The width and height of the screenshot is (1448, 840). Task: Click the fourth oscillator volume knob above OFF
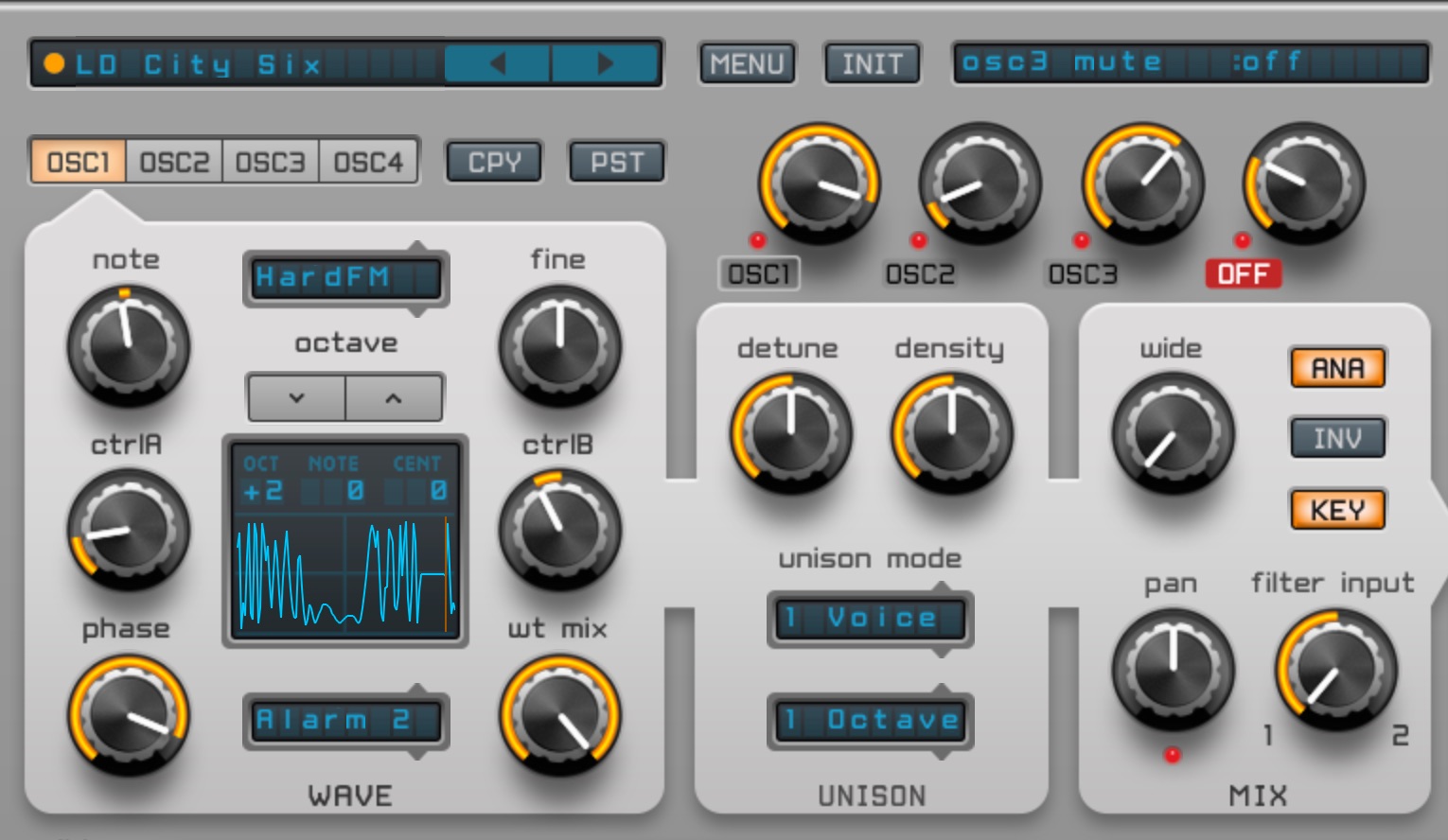coord(1304,183)
